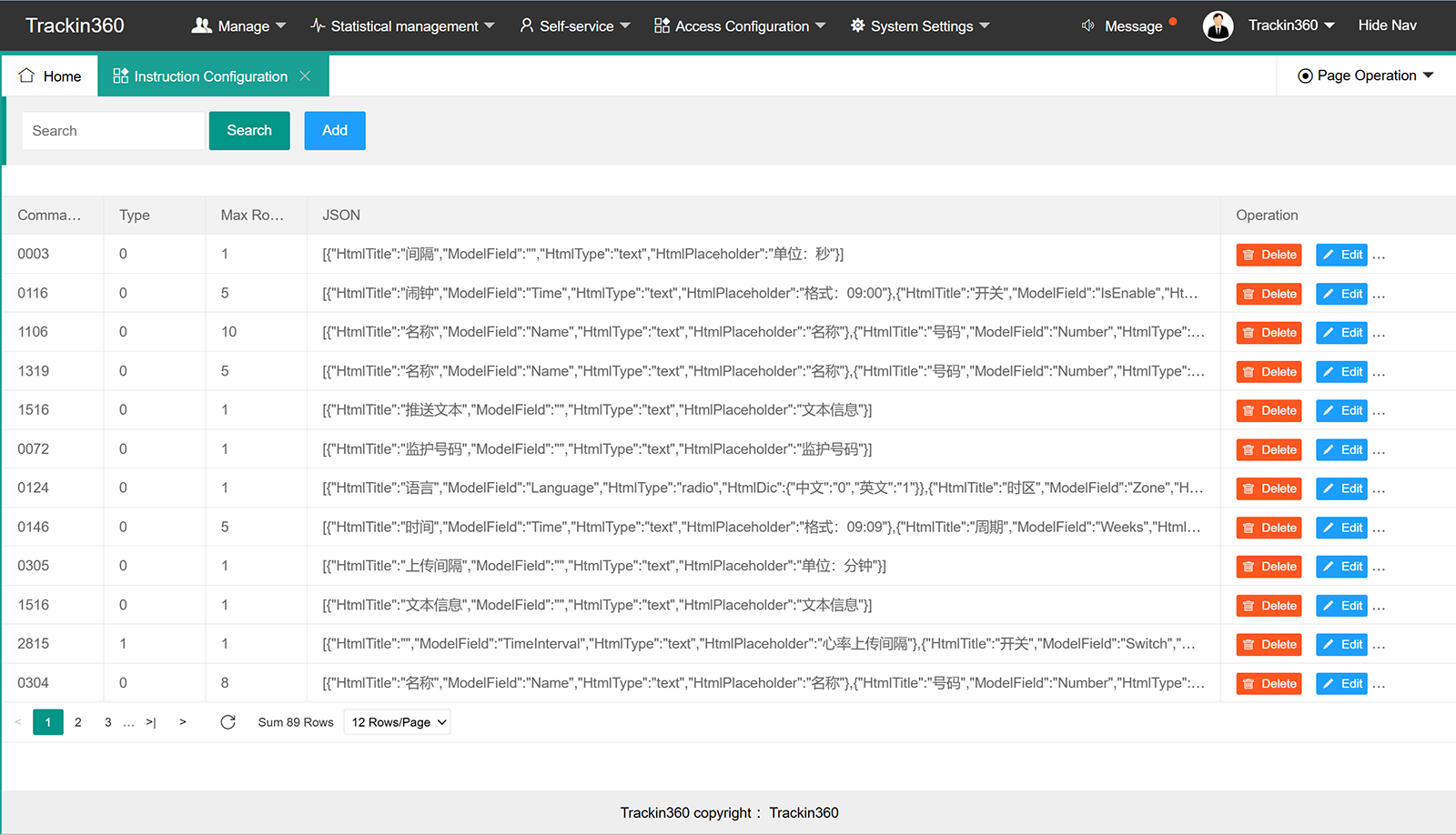Open the Page Operation dropdown
This screenshot has width=1456, height=835.
click(1365, 75)
